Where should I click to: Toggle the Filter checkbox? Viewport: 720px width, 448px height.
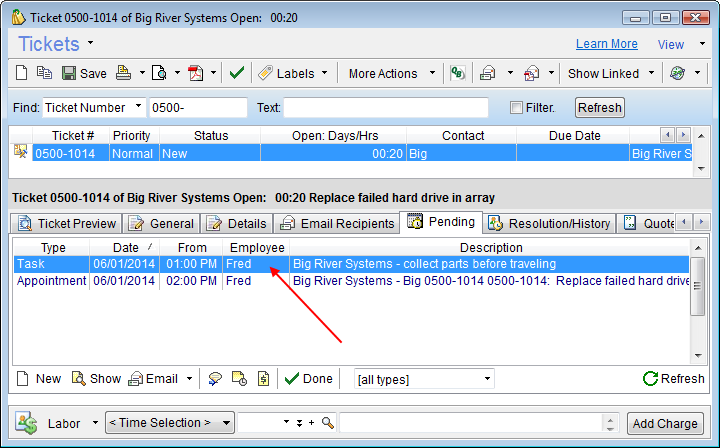tap(516, 107)
